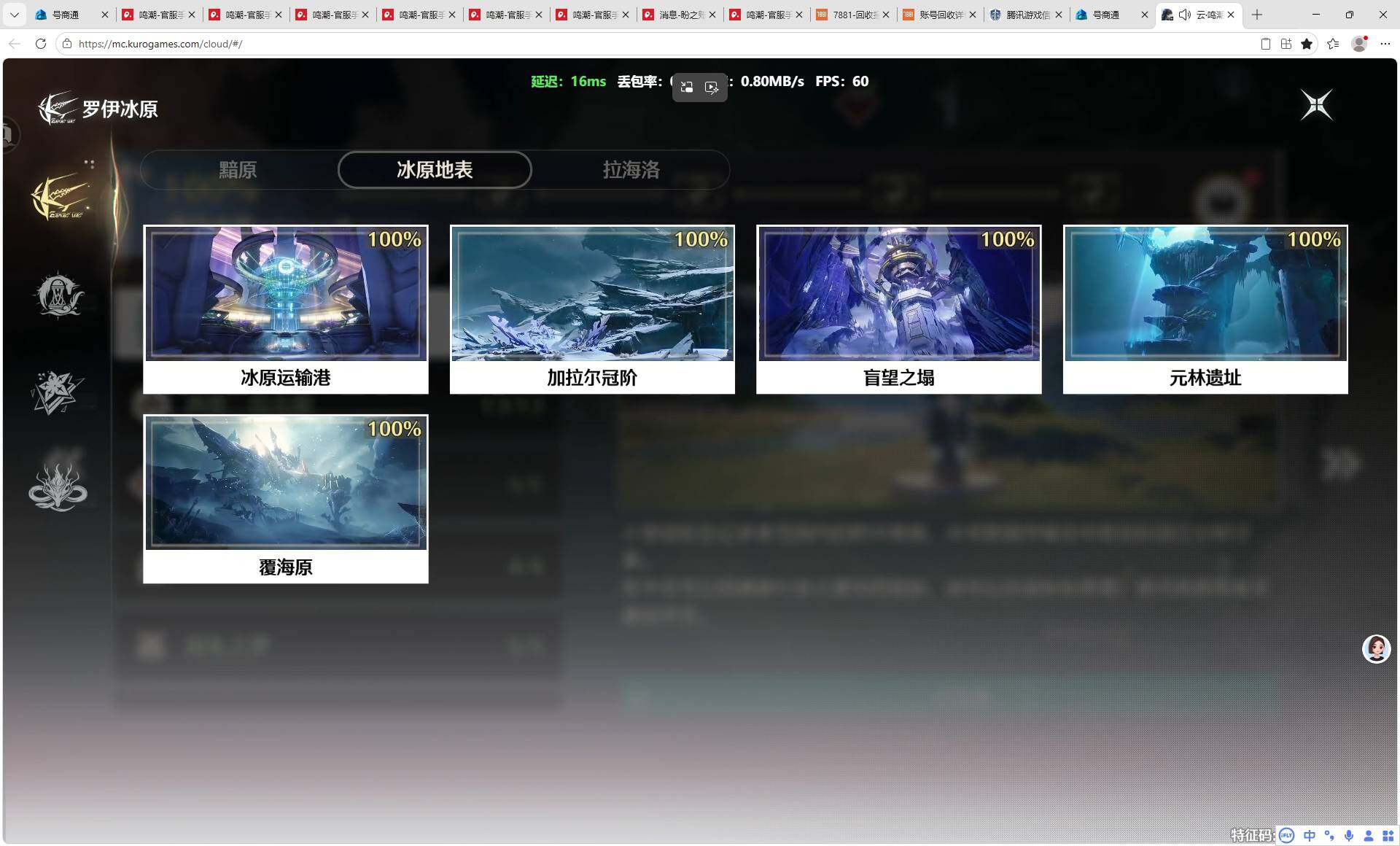1400x846 pixels.
Task: Click the cloud game exit fullscreen icon
Action: [x=686, y=88]
